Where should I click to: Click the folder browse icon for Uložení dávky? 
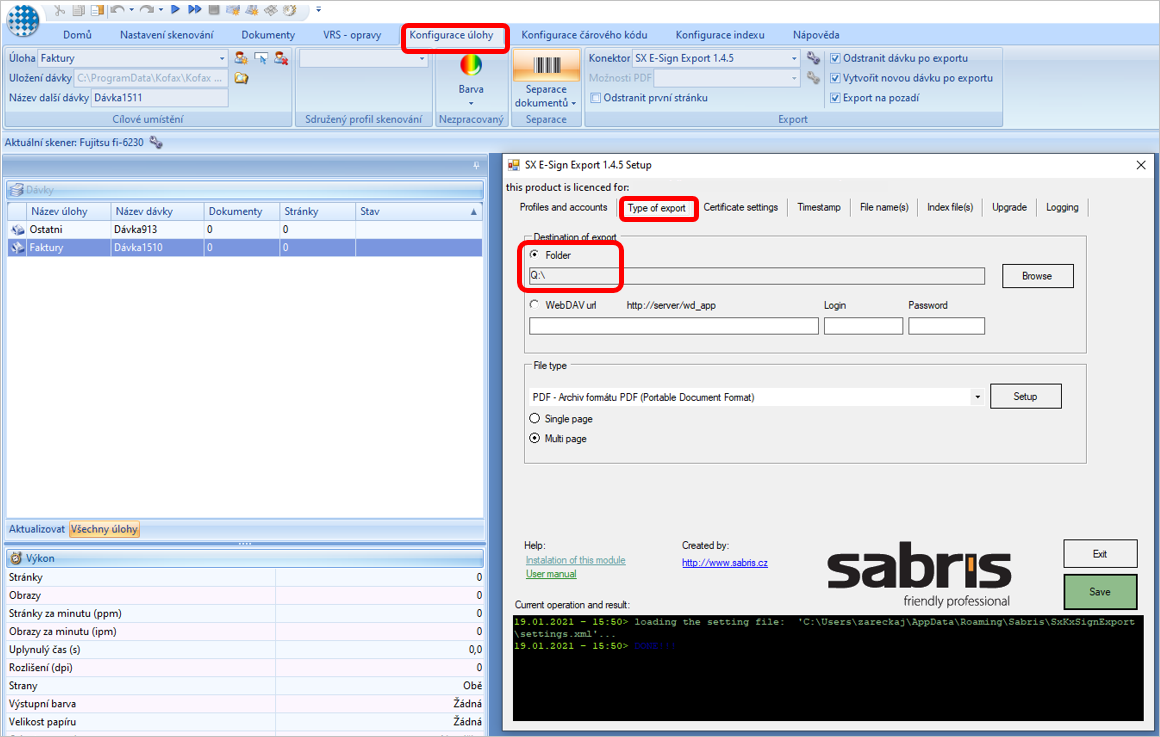241,78
